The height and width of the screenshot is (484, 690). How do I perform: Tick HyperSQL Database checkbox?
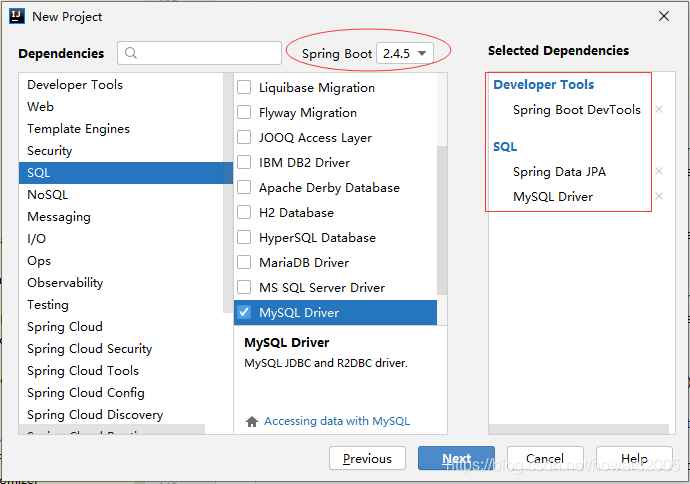244,238
